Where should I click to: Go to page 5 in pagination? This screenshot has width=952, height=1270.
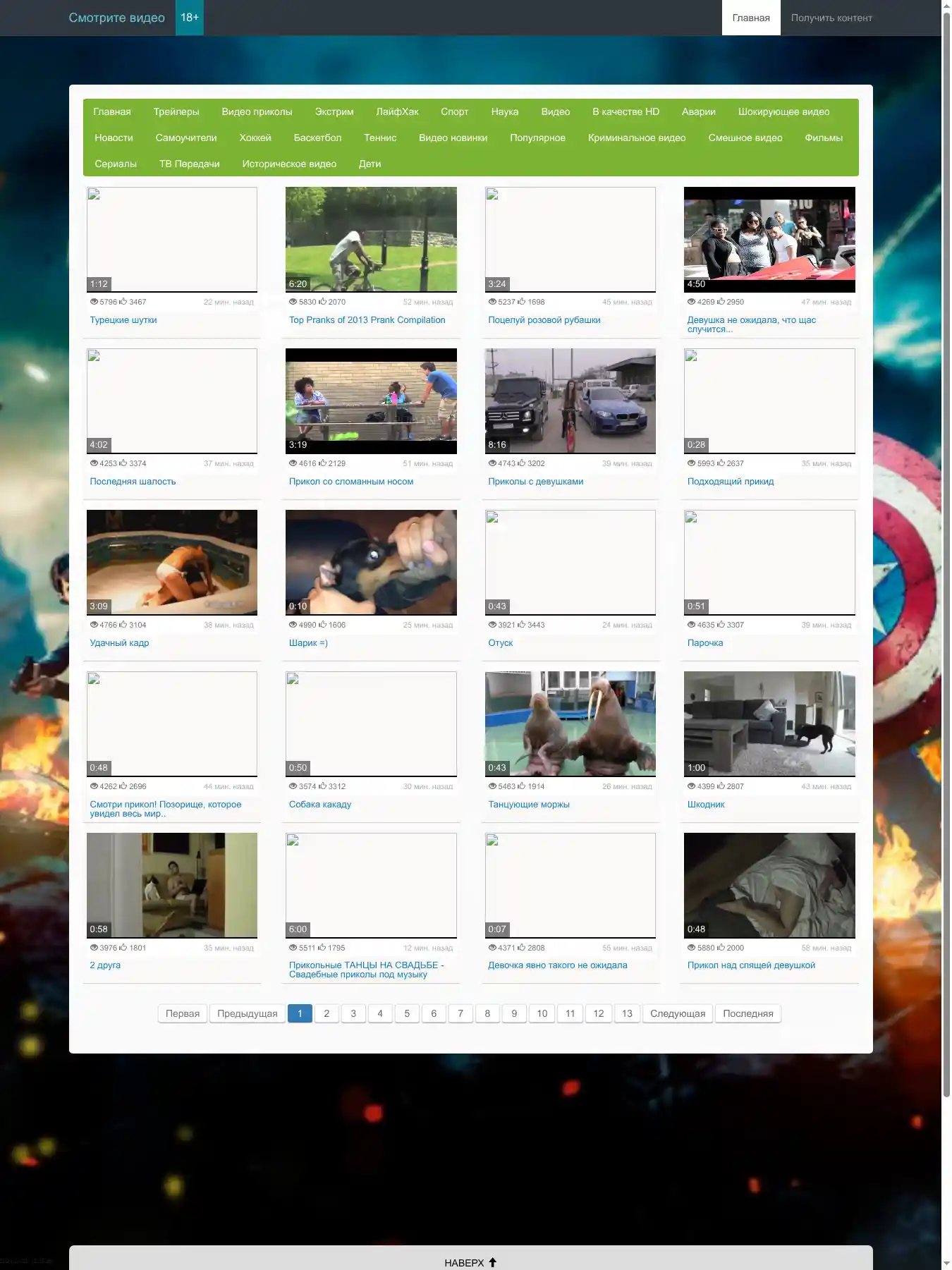407,1013
